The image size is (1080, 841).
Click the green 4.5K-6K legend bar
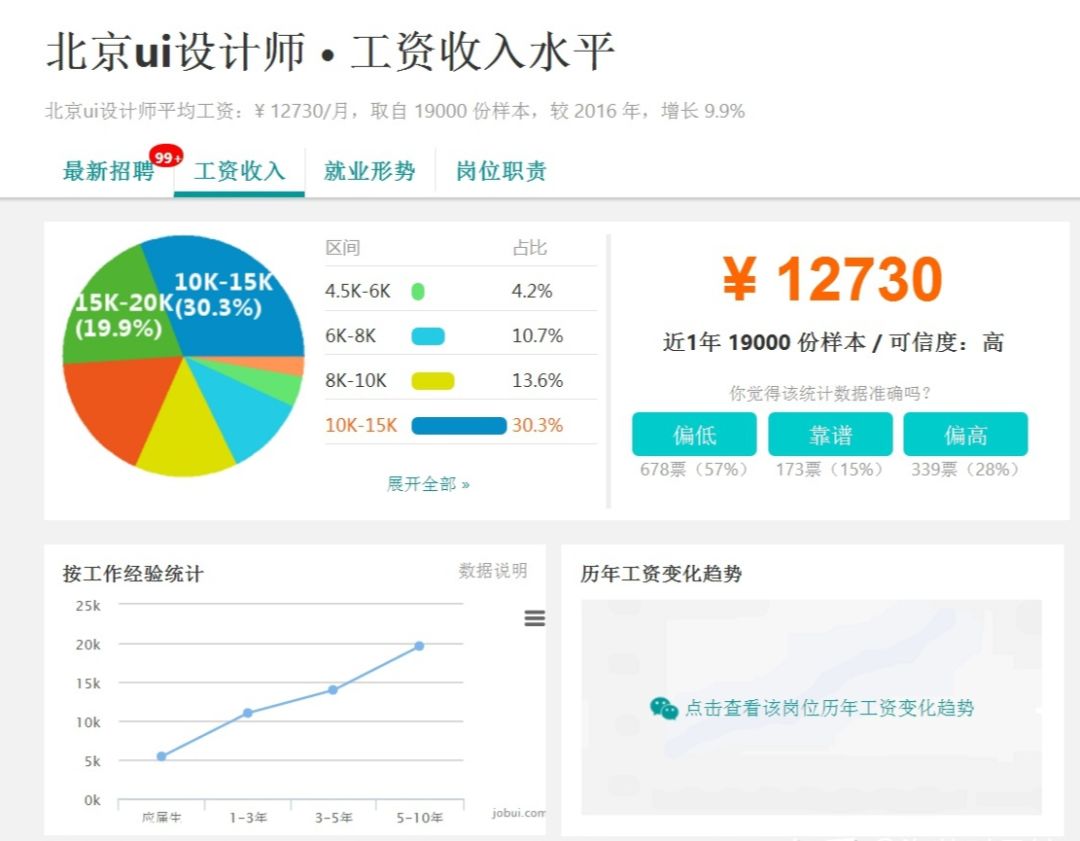point(417,290)
